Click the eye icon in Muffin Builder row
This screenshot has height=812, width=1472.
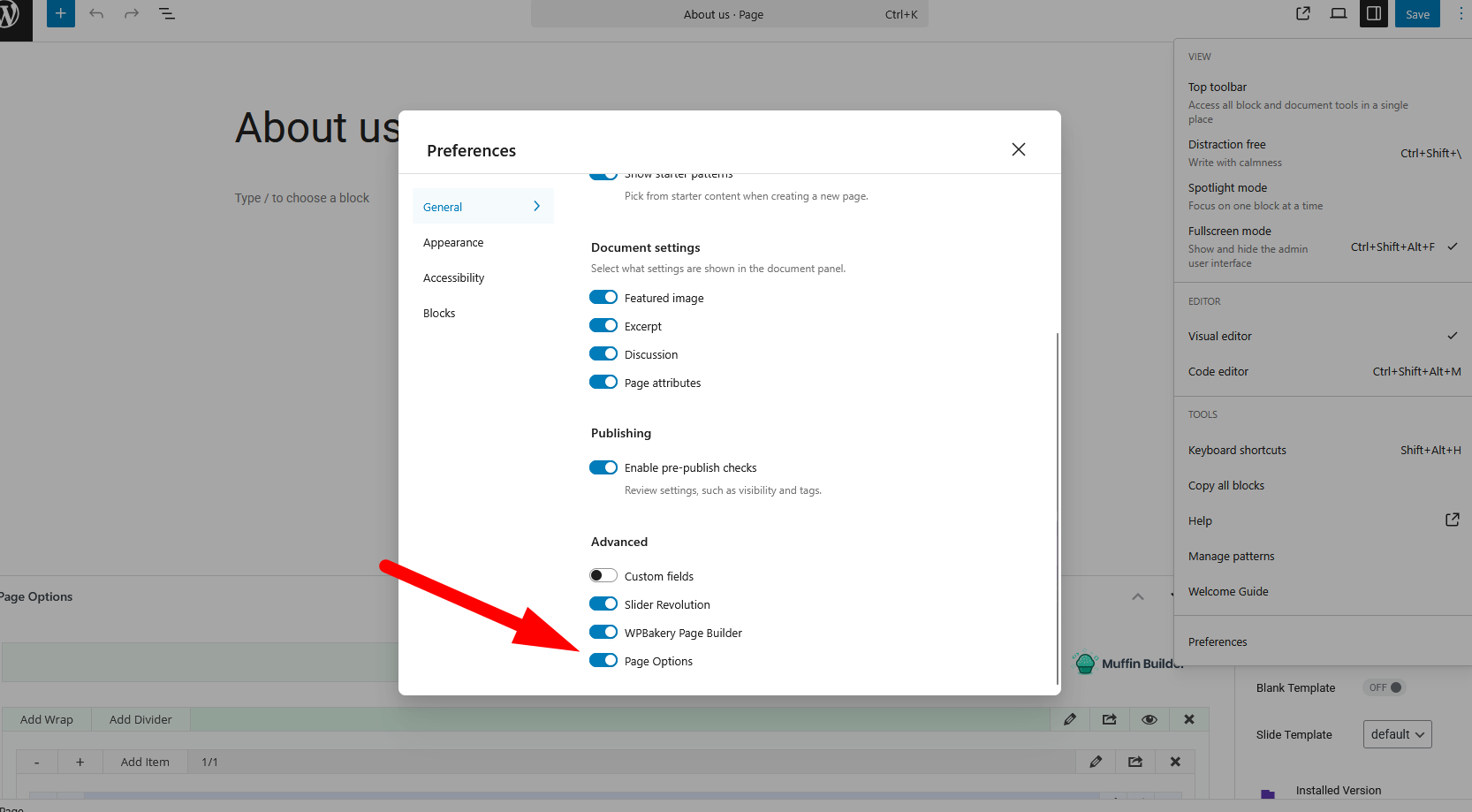(1149, 719)
